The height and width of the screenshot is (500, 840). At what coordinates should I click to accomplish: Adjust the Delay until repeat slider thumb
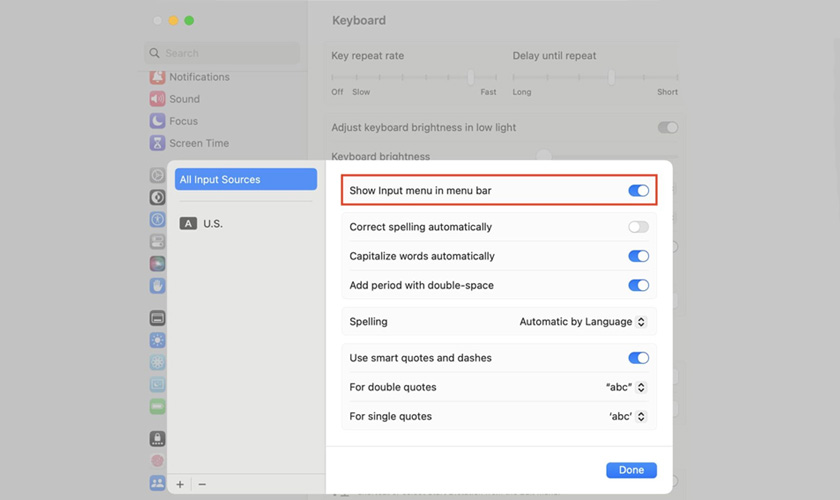(611, 77)
